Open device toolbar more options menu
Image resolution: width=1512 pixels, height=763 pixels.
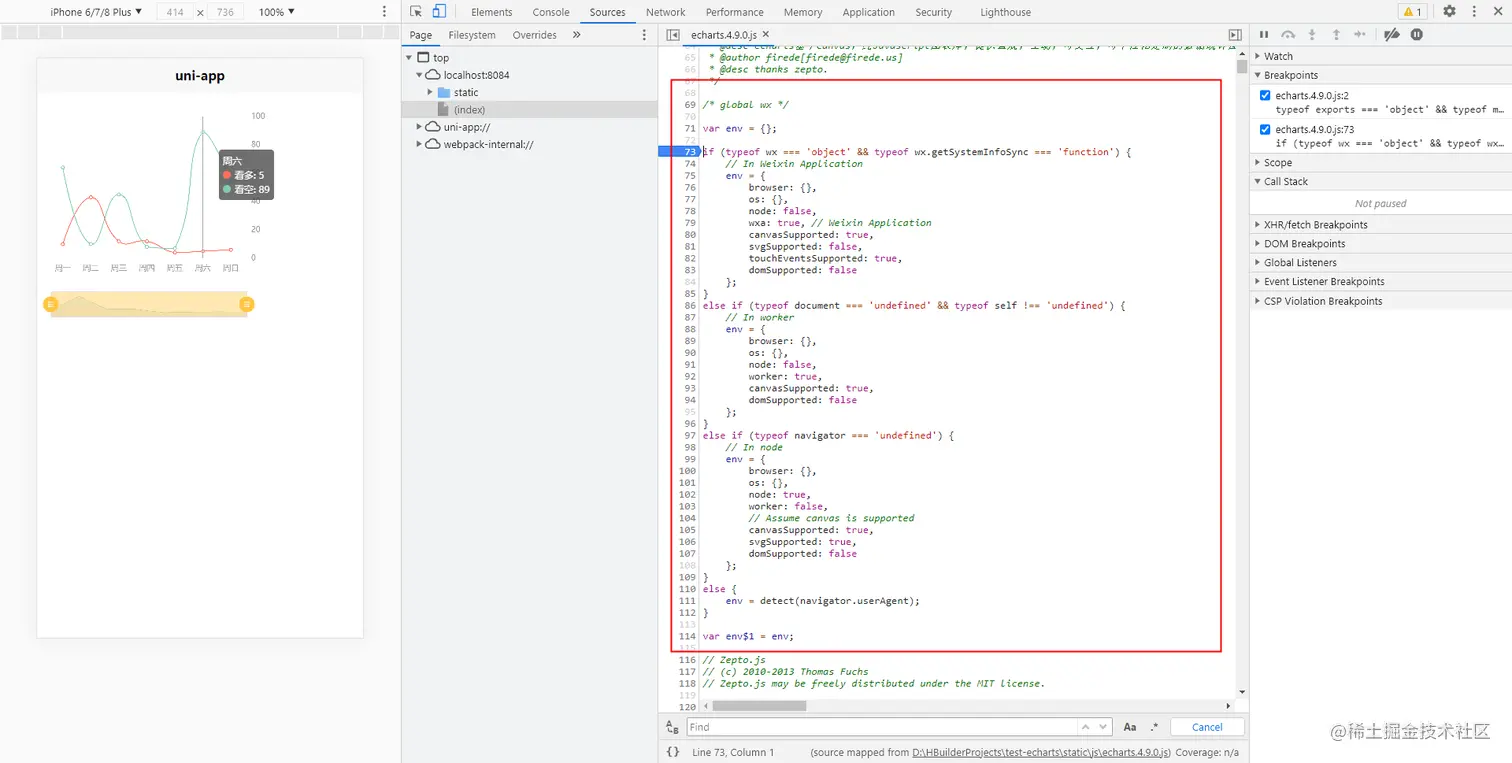385,12
